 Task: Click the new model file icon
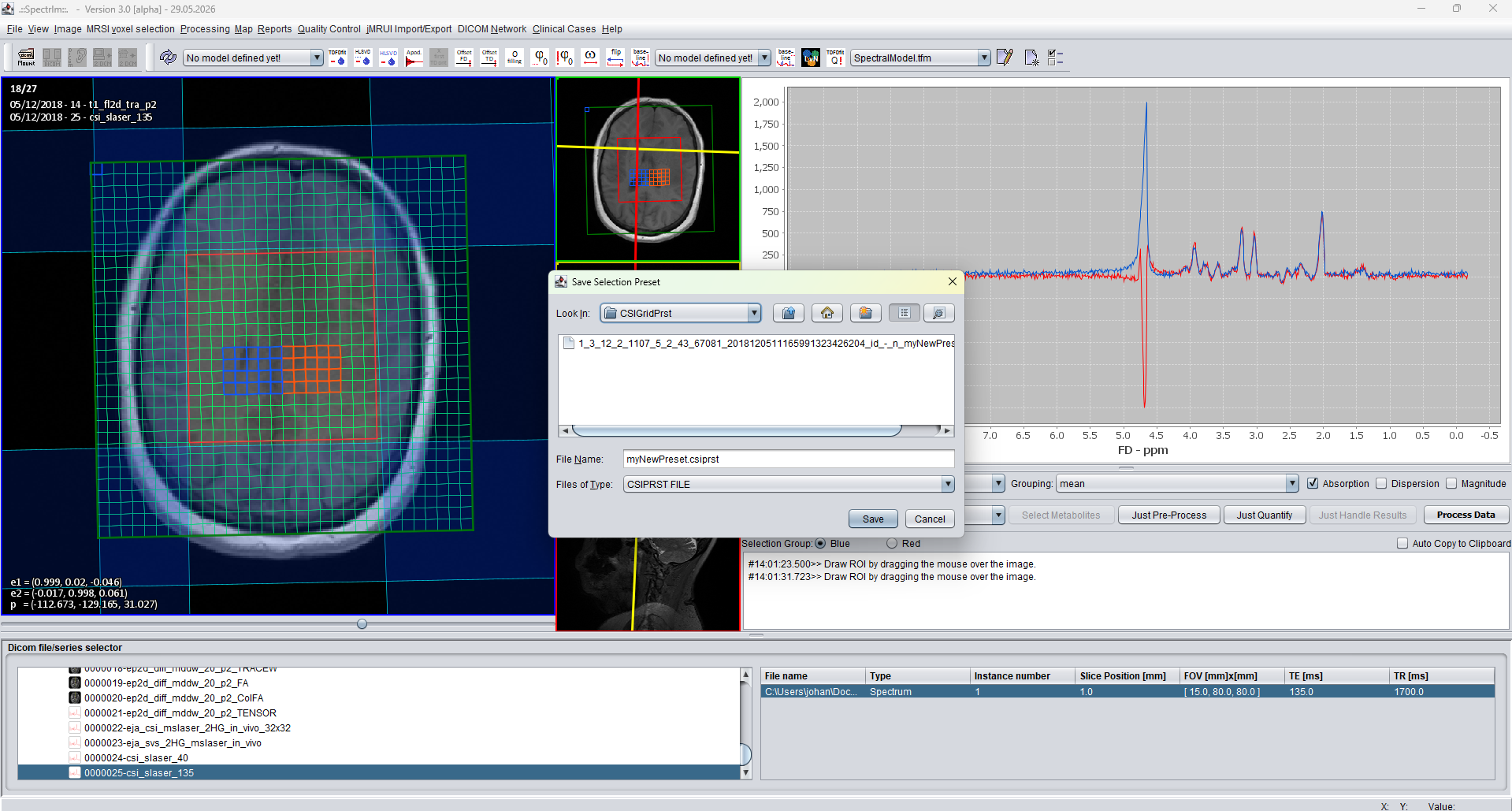click(x=1031, y=58)
